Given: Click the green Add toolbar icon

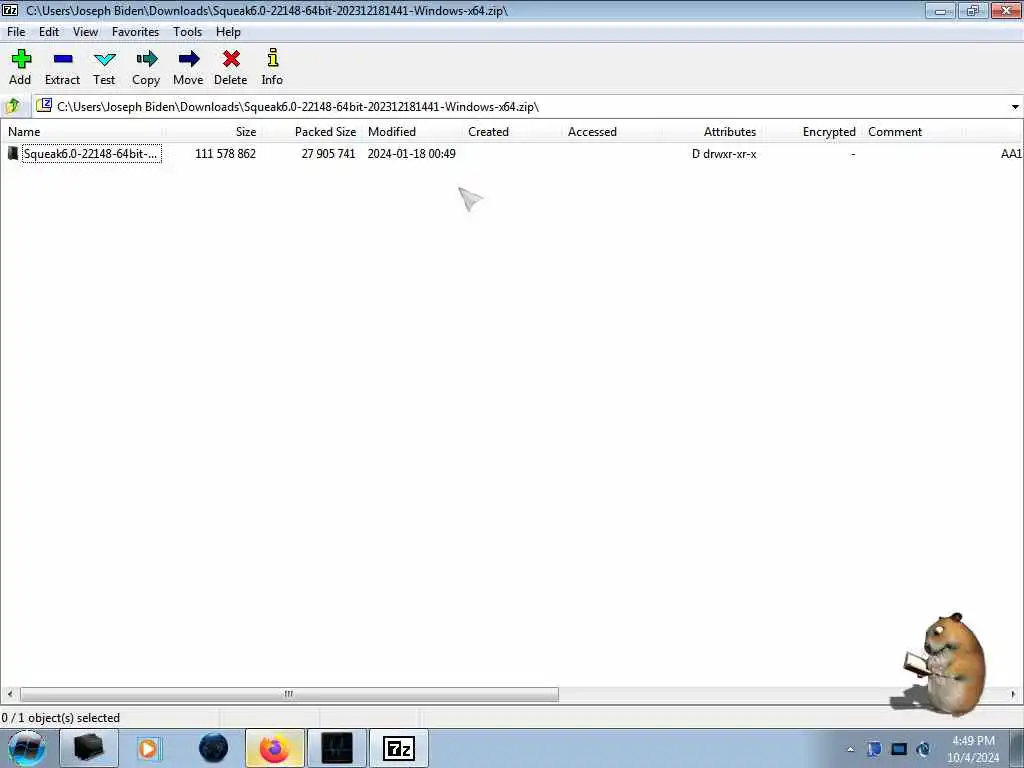Looking at the screenshot, I should [21, 59].
